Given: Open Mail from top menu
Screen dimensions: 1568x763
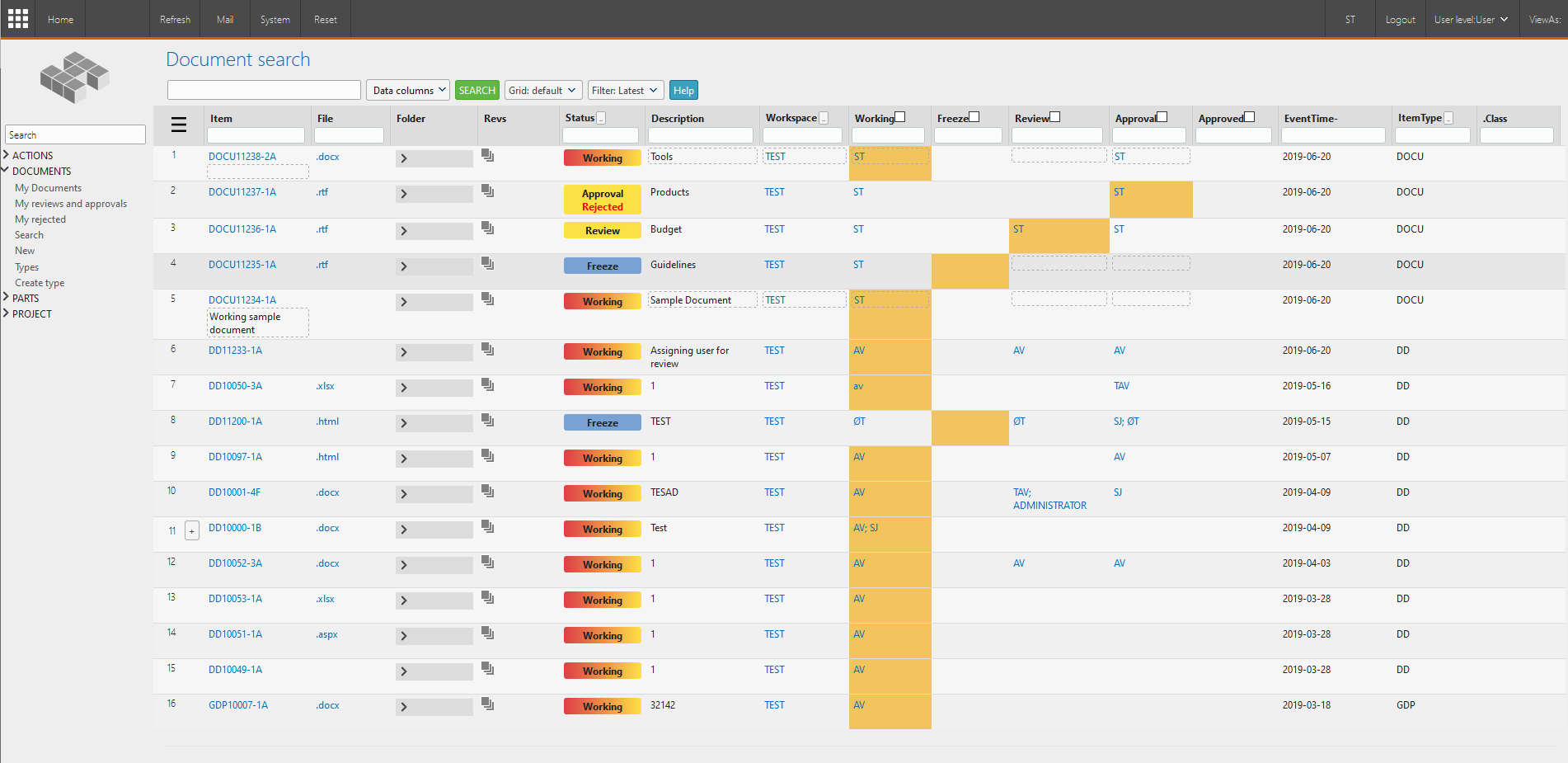Looking at the screenshot, I should point(225,19).
